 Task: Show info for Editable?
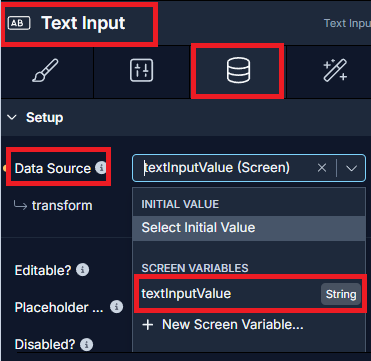82,270
